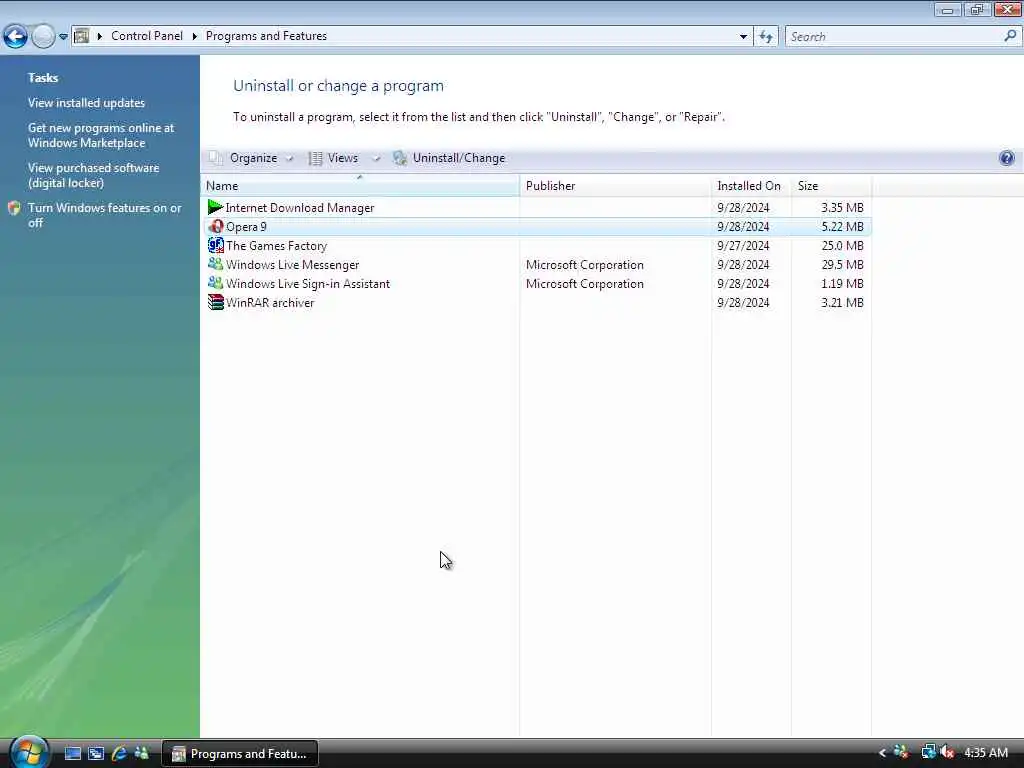
Task: Click the 25.0 MB size cell
Action: click(x=842, y=246)
